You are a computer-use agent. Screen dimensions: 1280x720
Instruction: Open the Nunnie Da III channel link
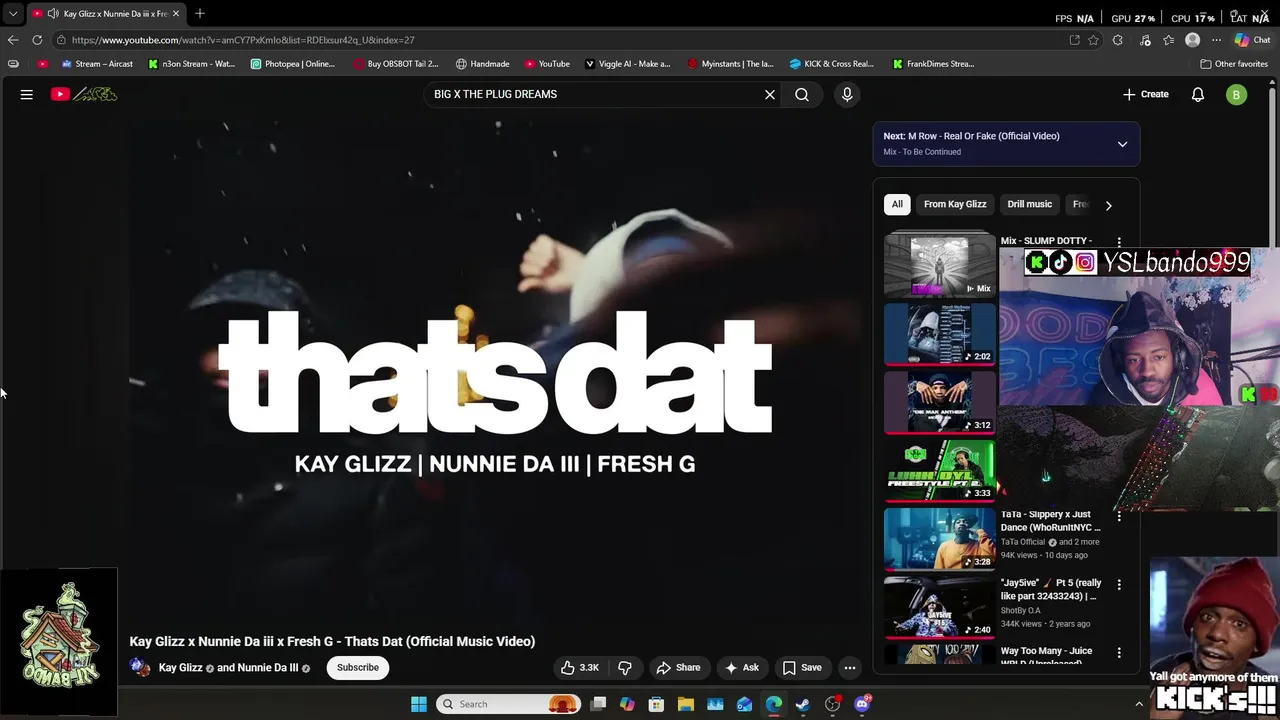(267, 668)
